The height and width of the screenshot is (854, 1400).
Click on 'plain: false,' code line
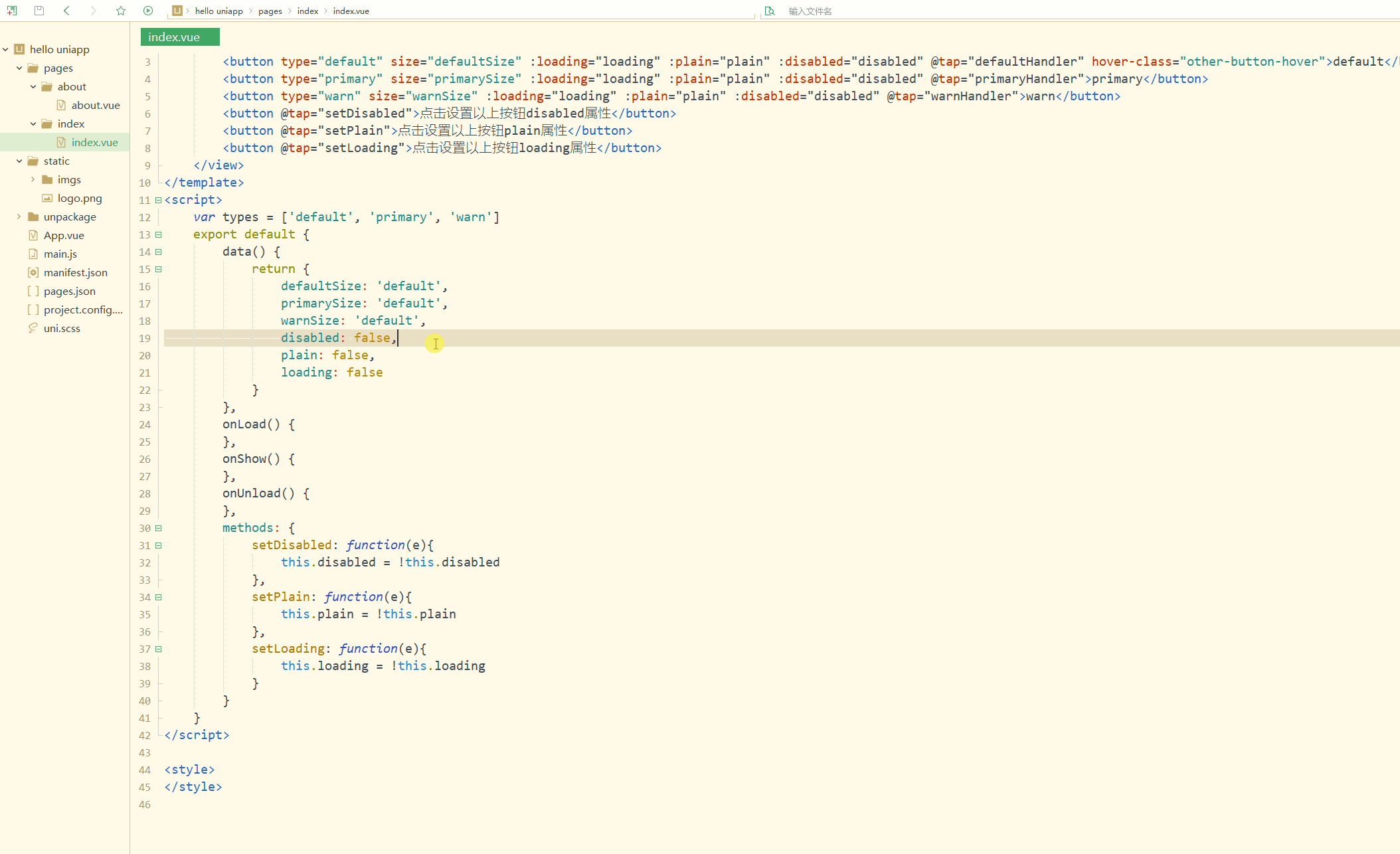tap(327, 355)
